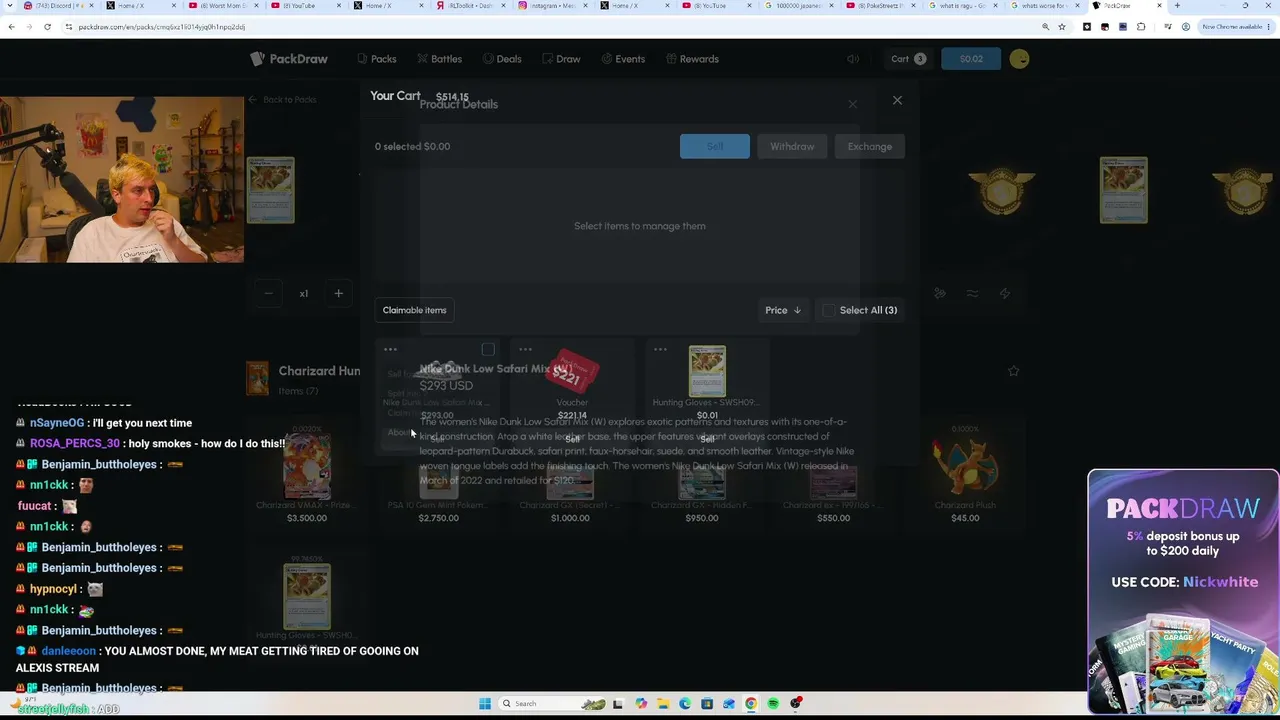Go back in browser history

point(11,26)
